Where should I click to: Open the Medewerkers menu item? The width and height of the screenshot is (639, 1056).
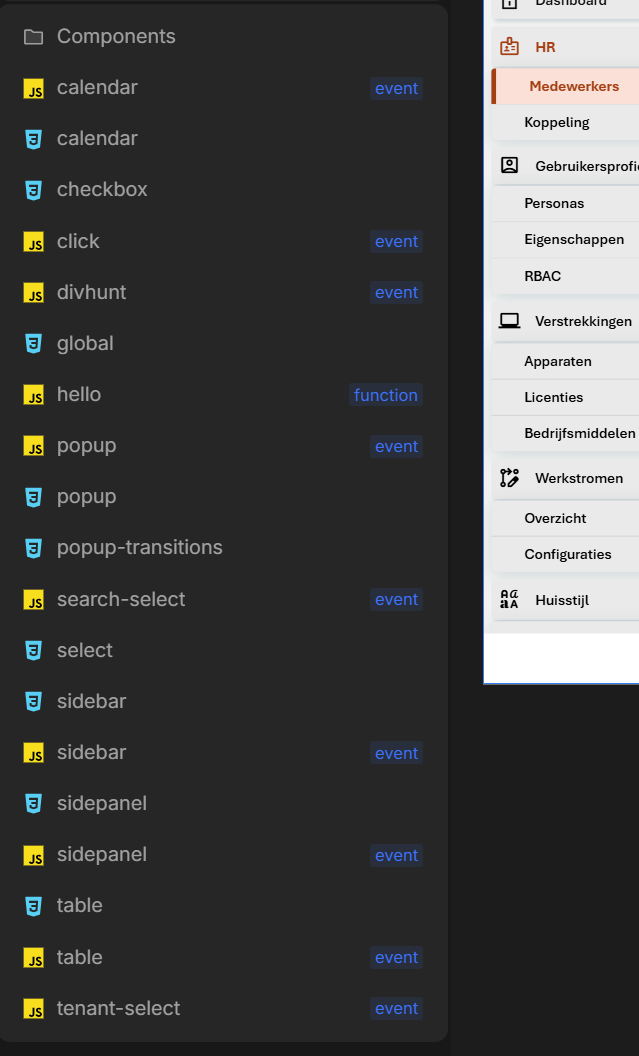(573, 86)
